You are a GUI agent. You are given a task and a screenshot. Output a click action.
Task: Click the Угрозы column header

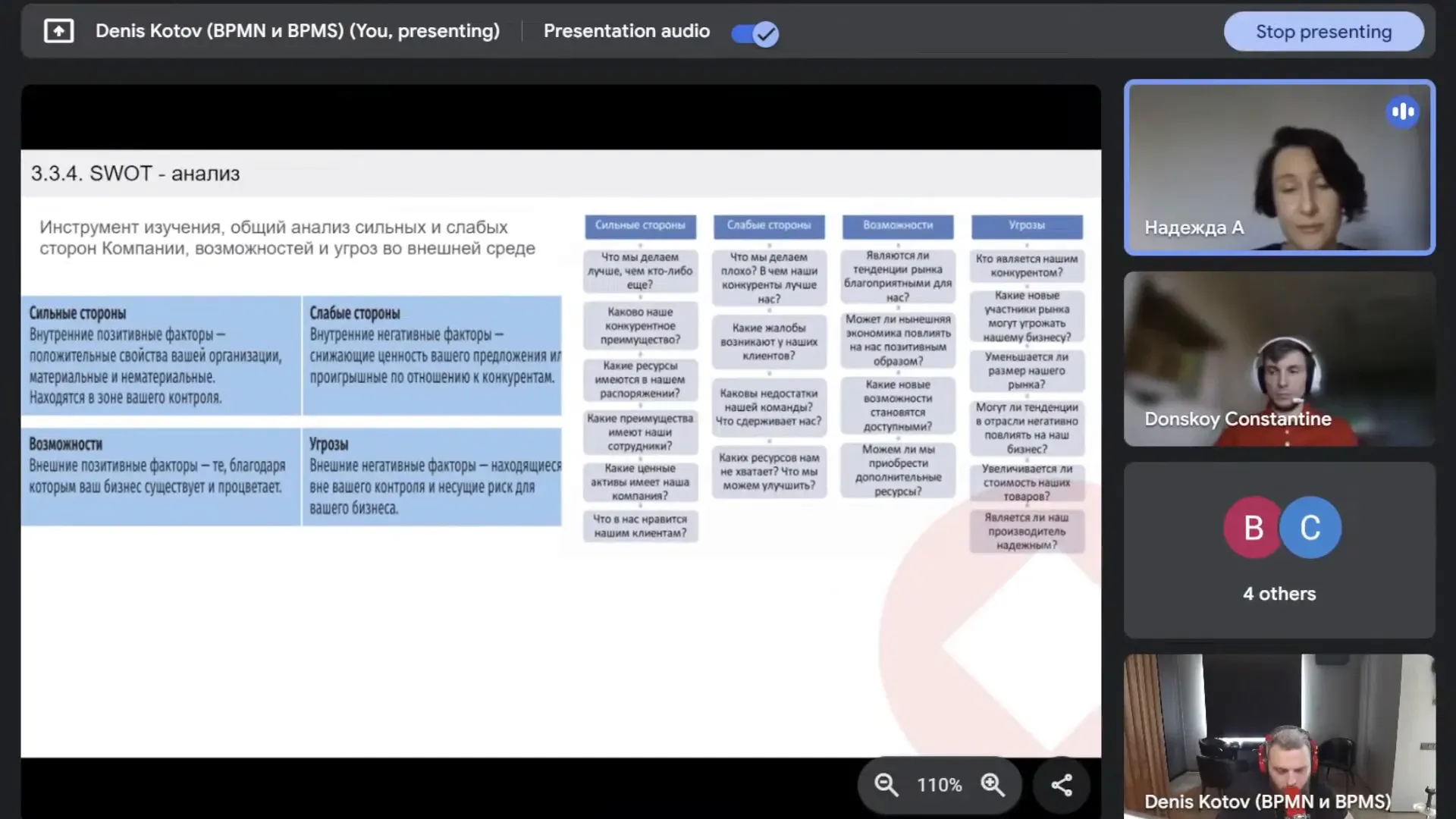click(1027, 225)
